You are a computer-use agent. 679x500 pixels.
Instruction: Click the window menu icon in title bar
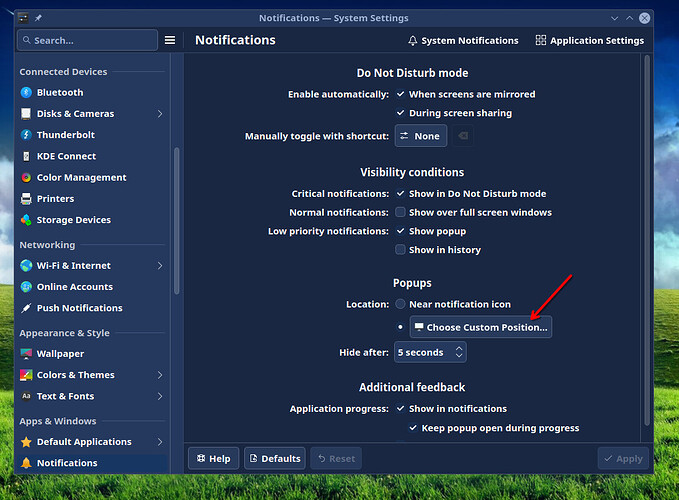pyautogui.click(x=23, y=18)
